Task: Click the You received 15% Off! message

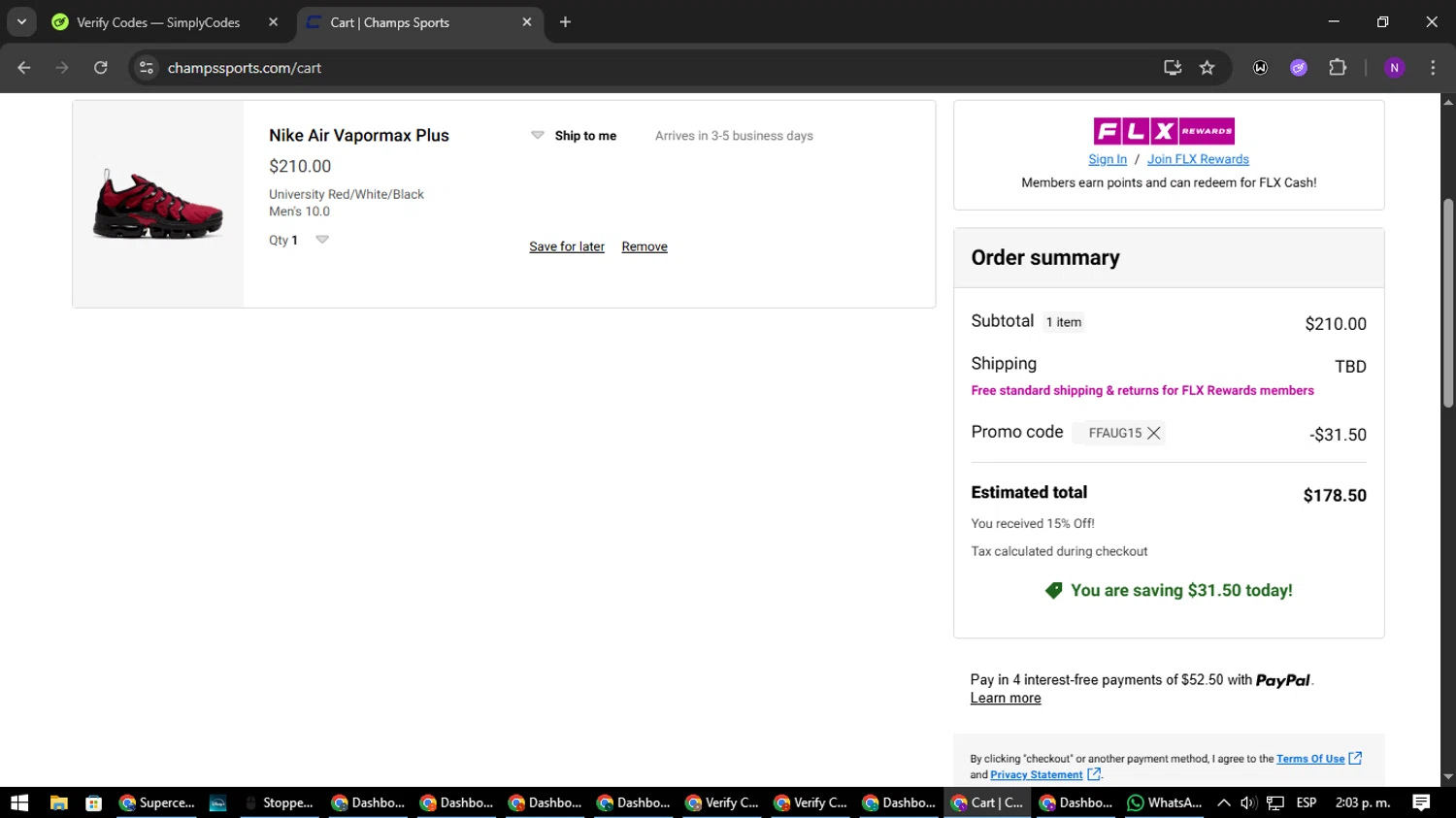Action: click(x=1033, y=524)
